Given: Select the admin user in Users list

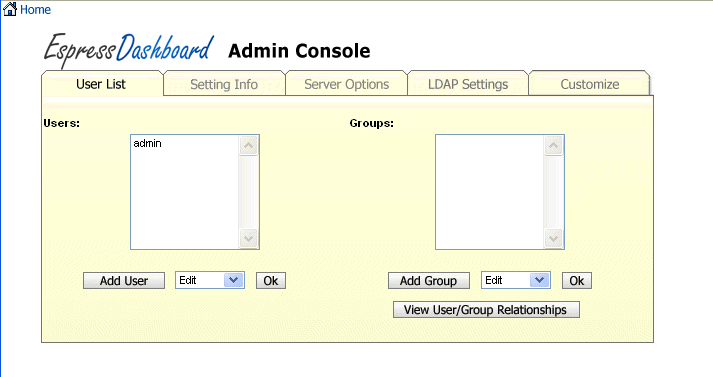Looking at the screenshot, I should pyautogui.click(x=147, y=143).
